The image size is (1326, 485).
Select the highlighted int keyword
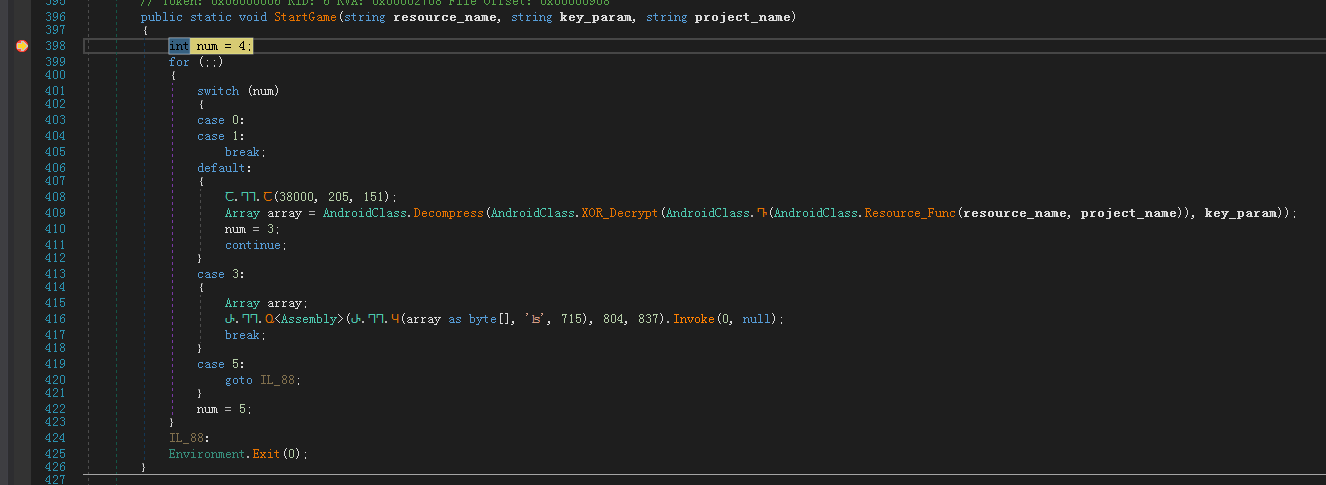179,46
